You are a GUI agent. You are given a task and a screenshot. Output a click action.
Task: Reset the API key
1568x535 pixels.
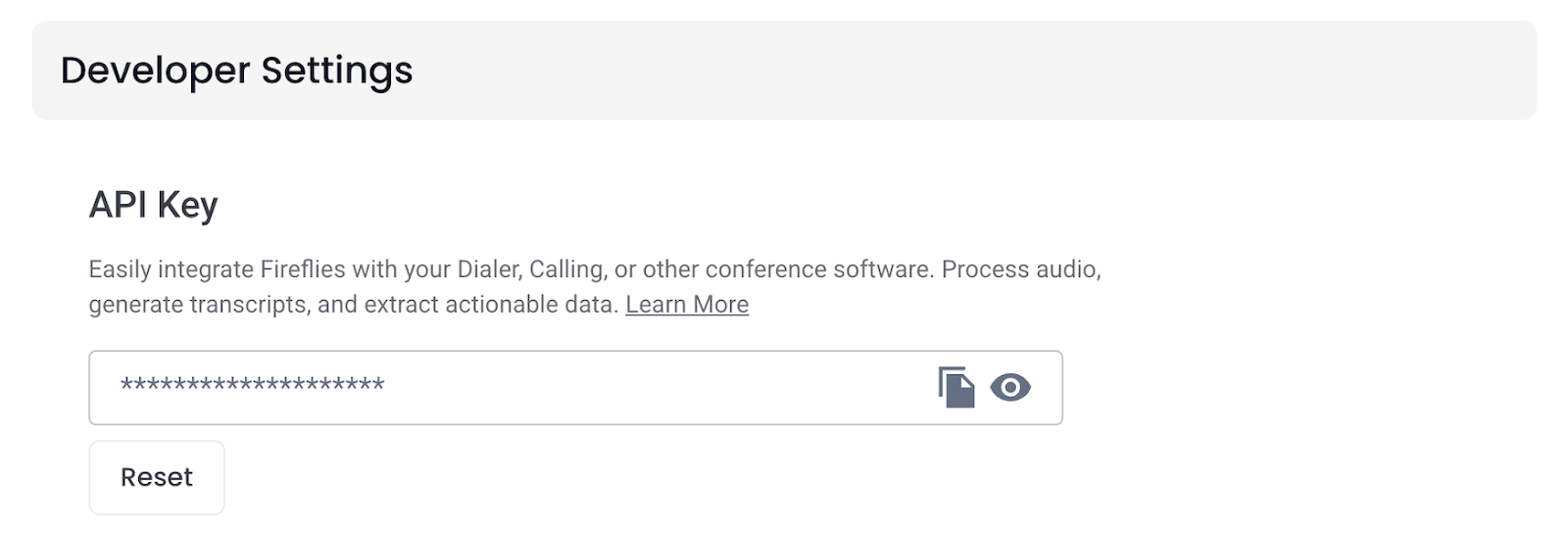click(x=157, y=477)
